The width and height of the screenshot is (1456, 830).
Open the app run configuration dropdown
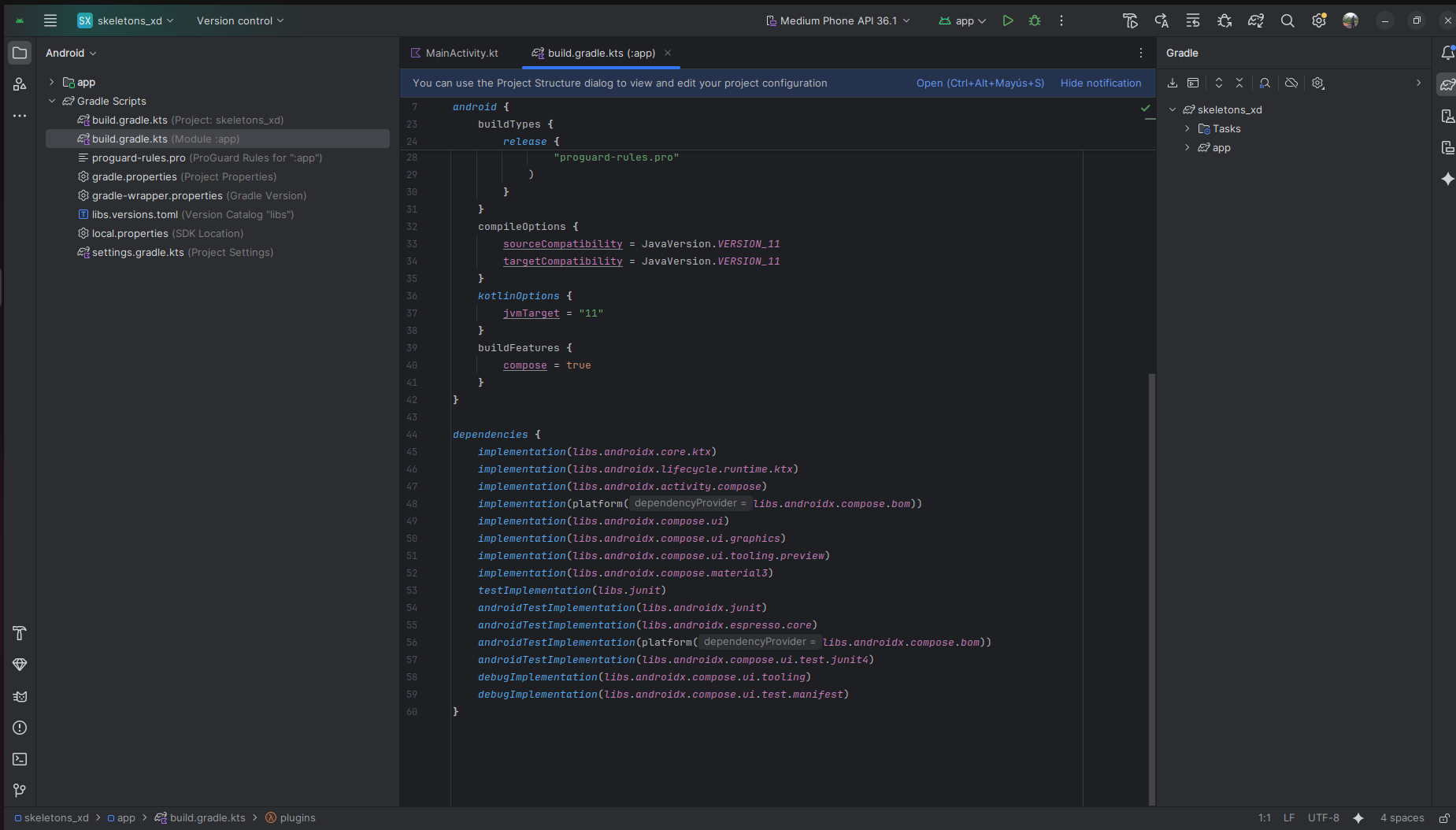962,21
